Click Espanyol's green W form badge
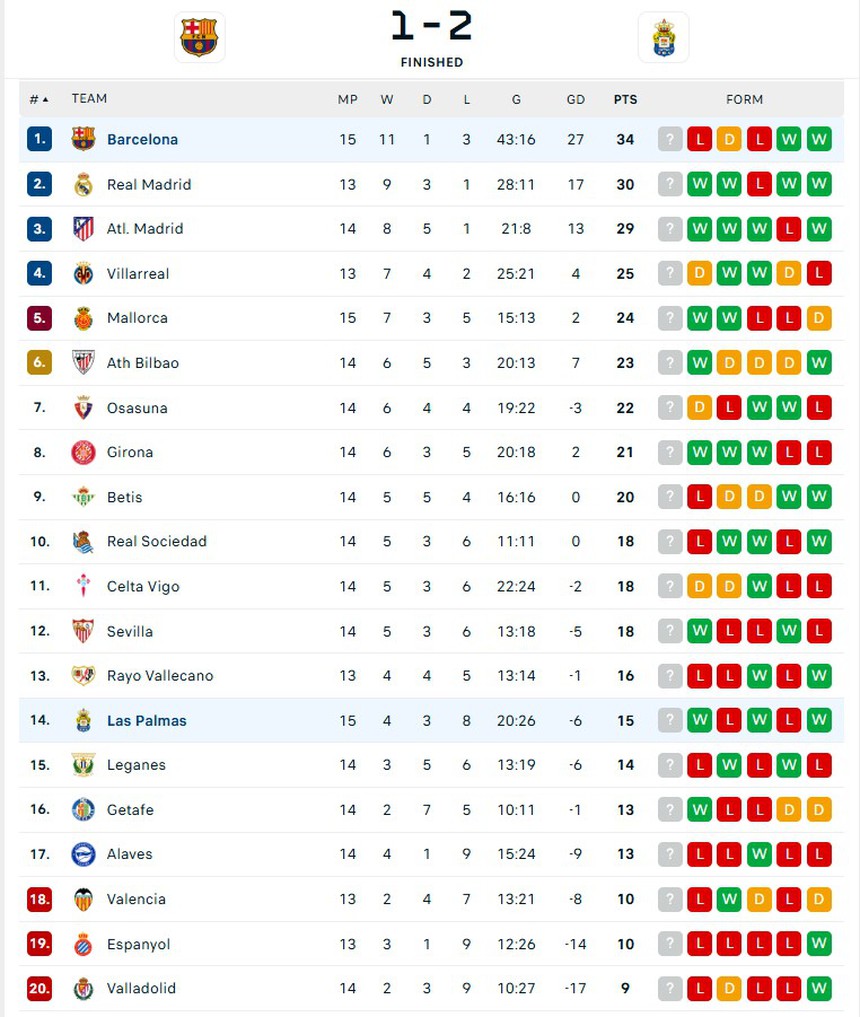 819,944
